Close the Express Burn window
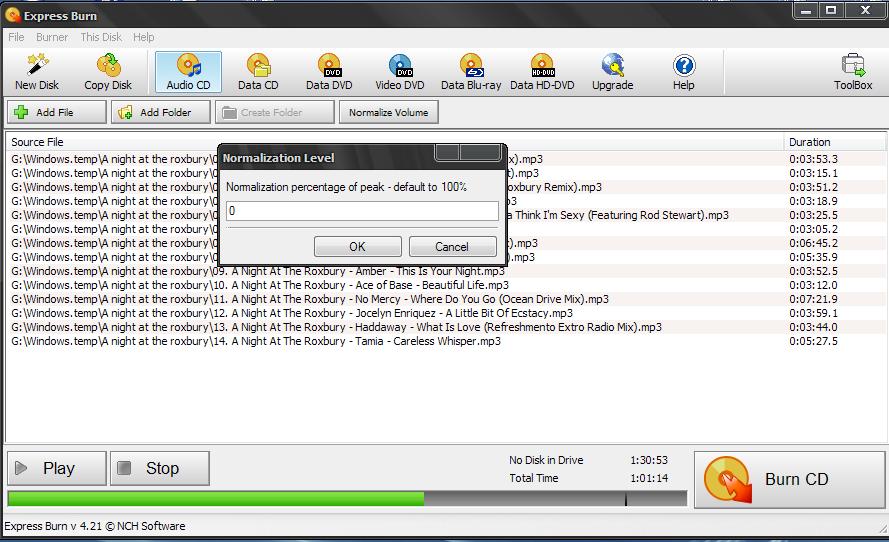This screenshot has width=889, height=542. point(865,10)
